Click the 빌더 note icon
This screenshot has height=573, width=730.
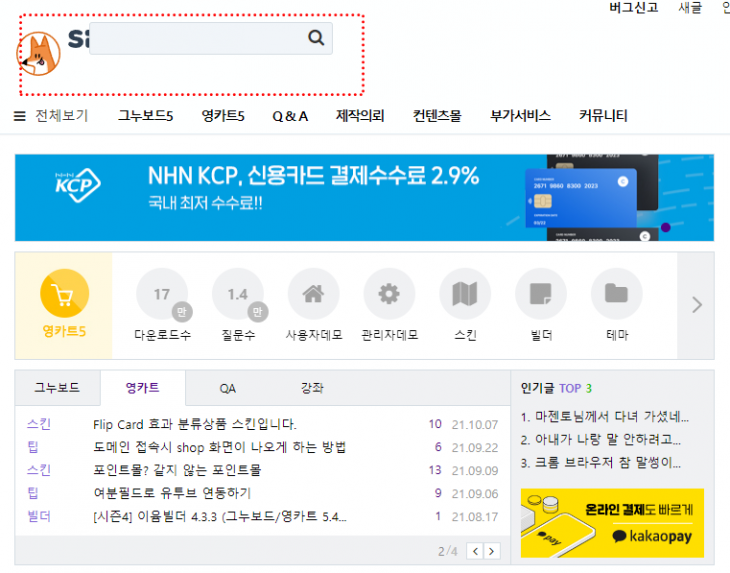pyautogui.click(x=541, y=295)
